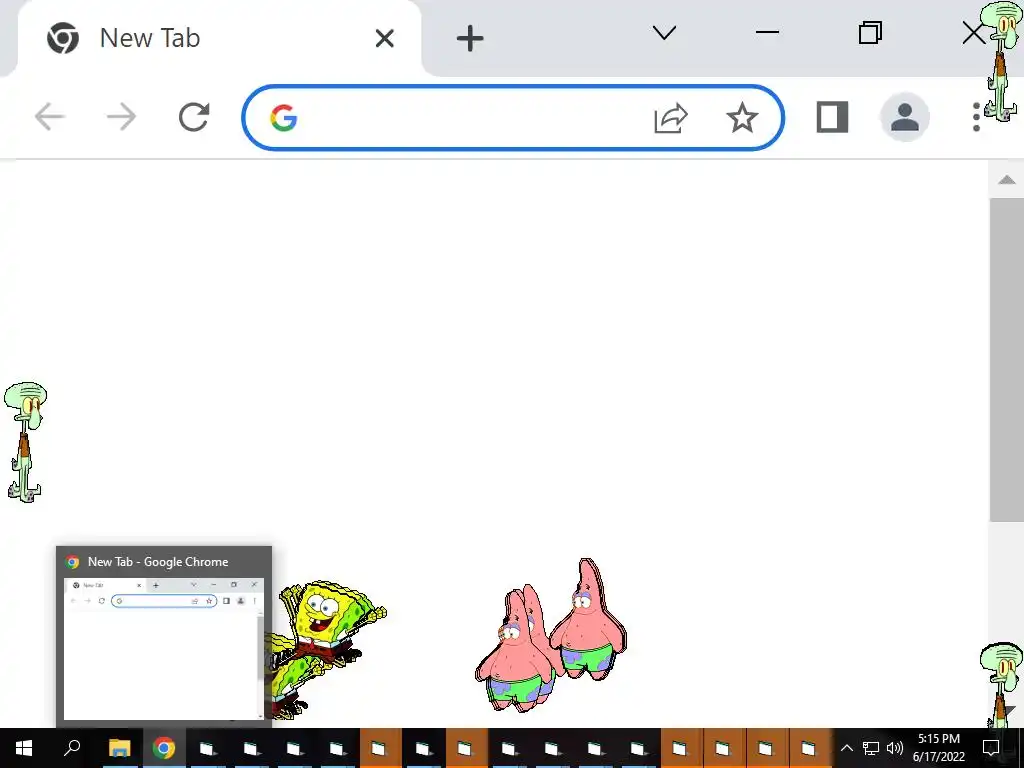
Task: Close the New Tab tab
Action: click(x=385, y=39)
